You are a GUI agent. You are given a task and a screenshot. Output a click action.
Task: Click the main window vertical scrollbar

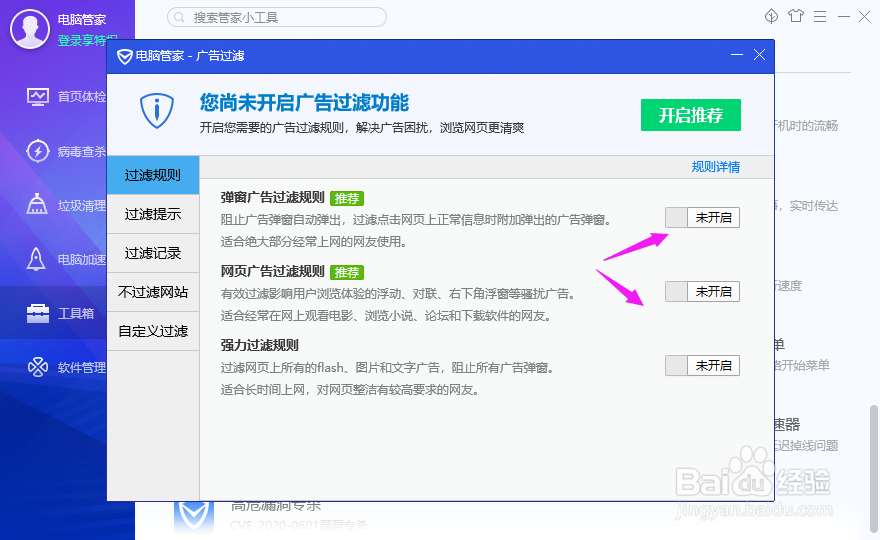coord(873,469)
